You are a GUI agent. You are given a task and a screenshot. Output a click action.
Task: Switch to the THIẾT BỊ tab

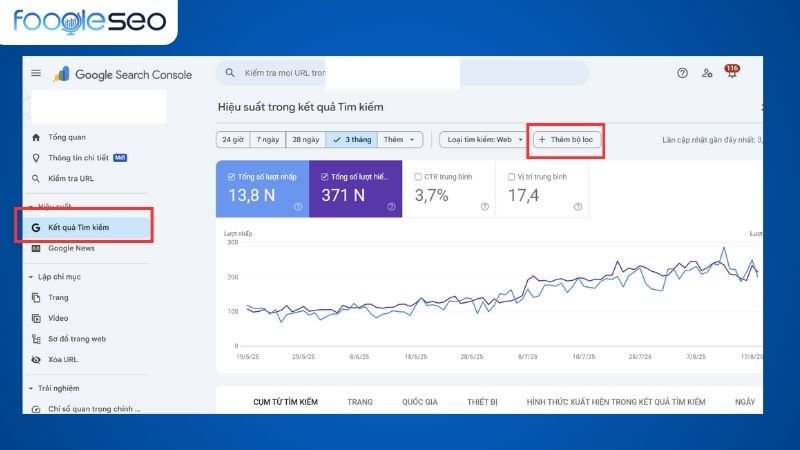point(482,402)
